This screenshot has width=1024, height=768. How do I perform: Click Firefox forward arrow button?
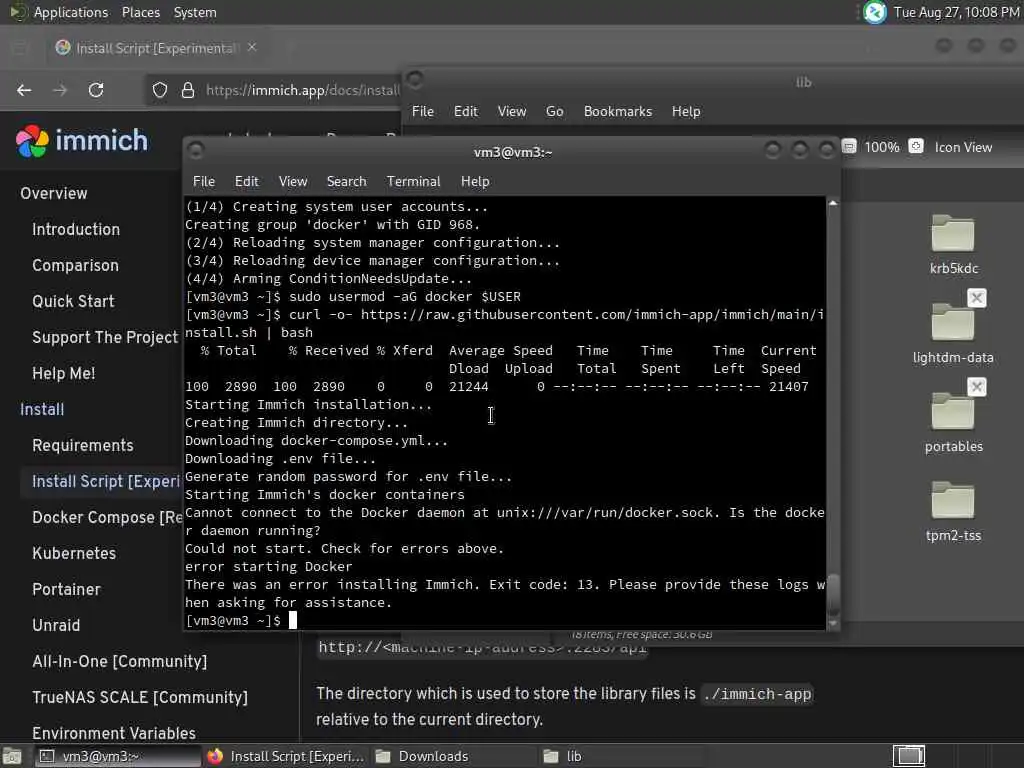[60, 90]
